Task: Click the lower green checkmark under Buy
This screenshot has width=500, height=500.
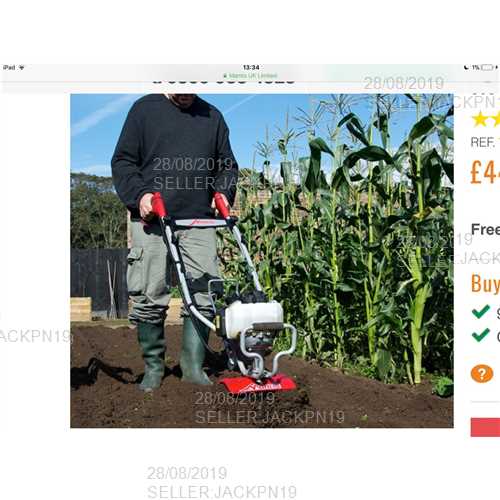Action: pyautogui.click(x=481, y=335)
